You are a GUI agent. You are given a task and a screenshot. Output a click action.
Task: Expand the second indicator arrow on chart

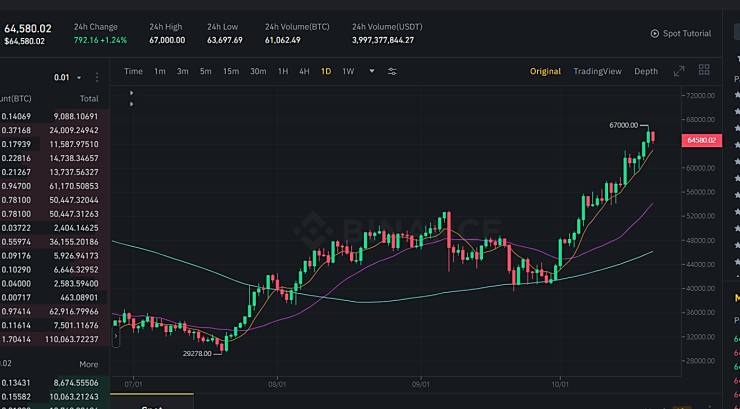coord(131,104)
